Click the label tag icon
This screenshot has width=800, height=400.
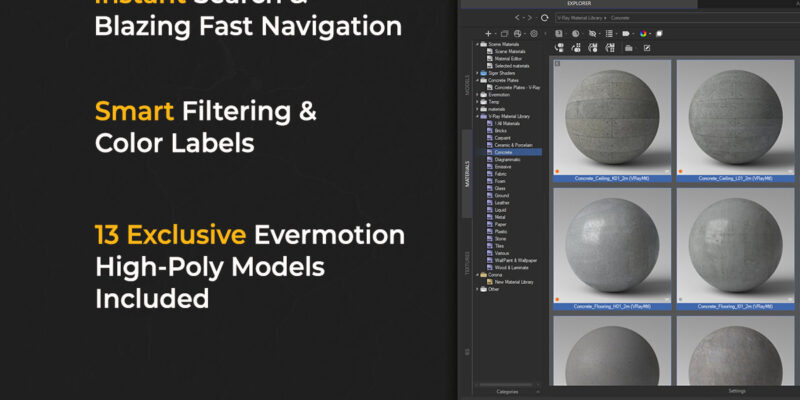[x=626, y=34]
